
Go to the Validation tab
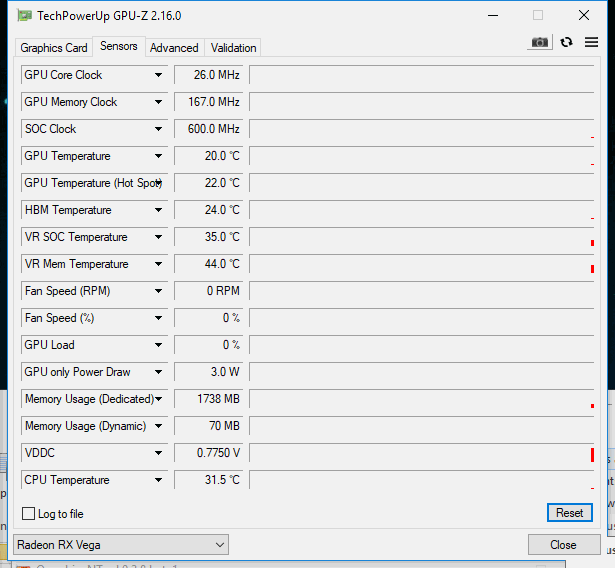pyautogui.click(x=233, y=48)
